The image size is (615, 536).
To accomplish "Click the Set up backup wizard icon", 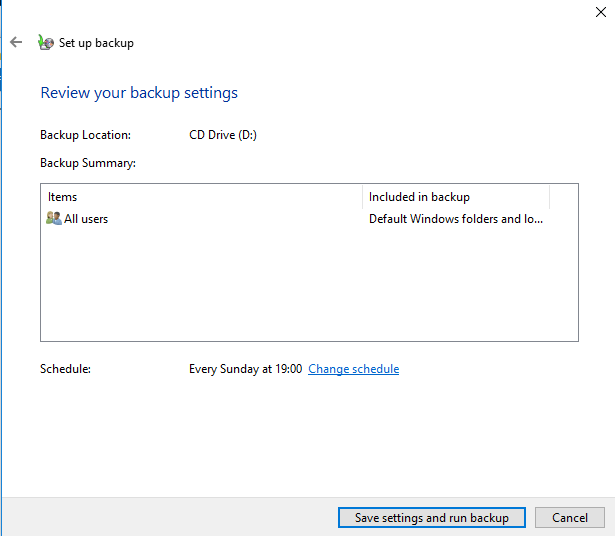I will tap(45, 42).
